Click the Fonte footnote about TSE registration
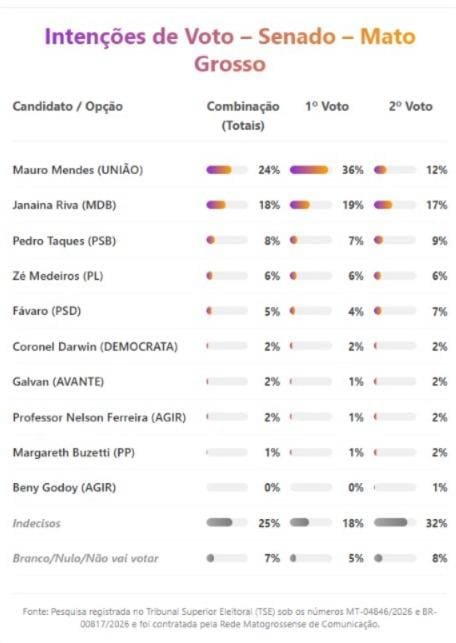This screenshot has height=643, width=456. tap(230, 618)
